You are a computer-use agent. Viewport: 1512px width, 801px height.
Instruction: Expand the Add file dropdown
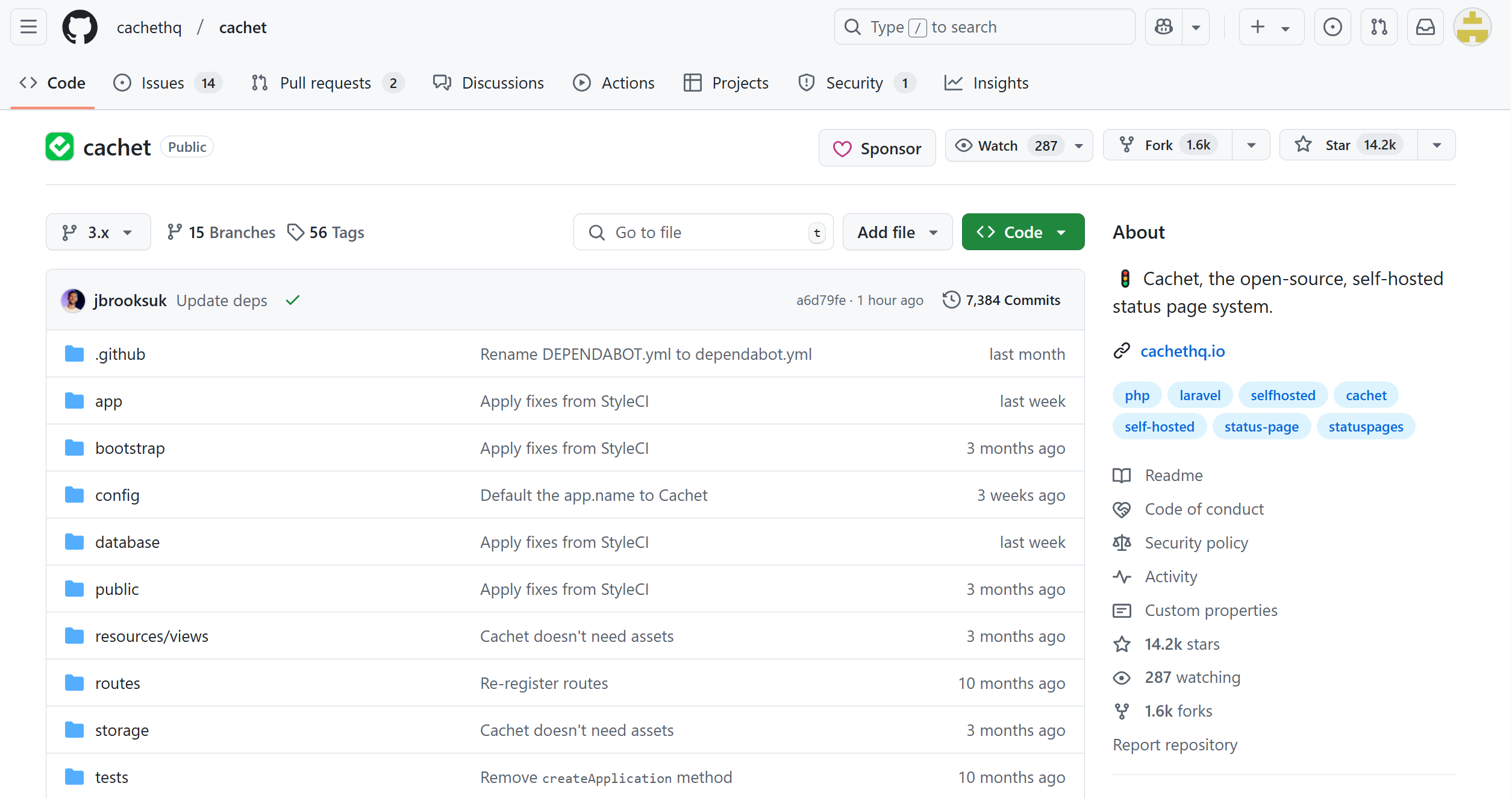[897, 232]
